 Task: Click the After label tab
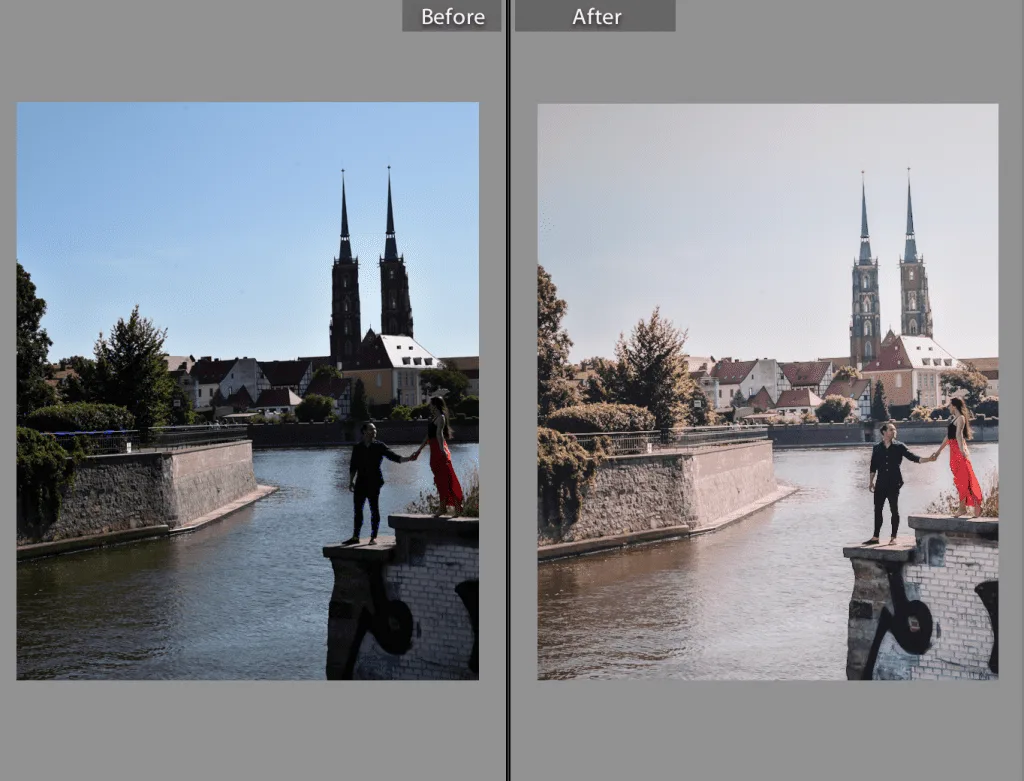(595, 16)
